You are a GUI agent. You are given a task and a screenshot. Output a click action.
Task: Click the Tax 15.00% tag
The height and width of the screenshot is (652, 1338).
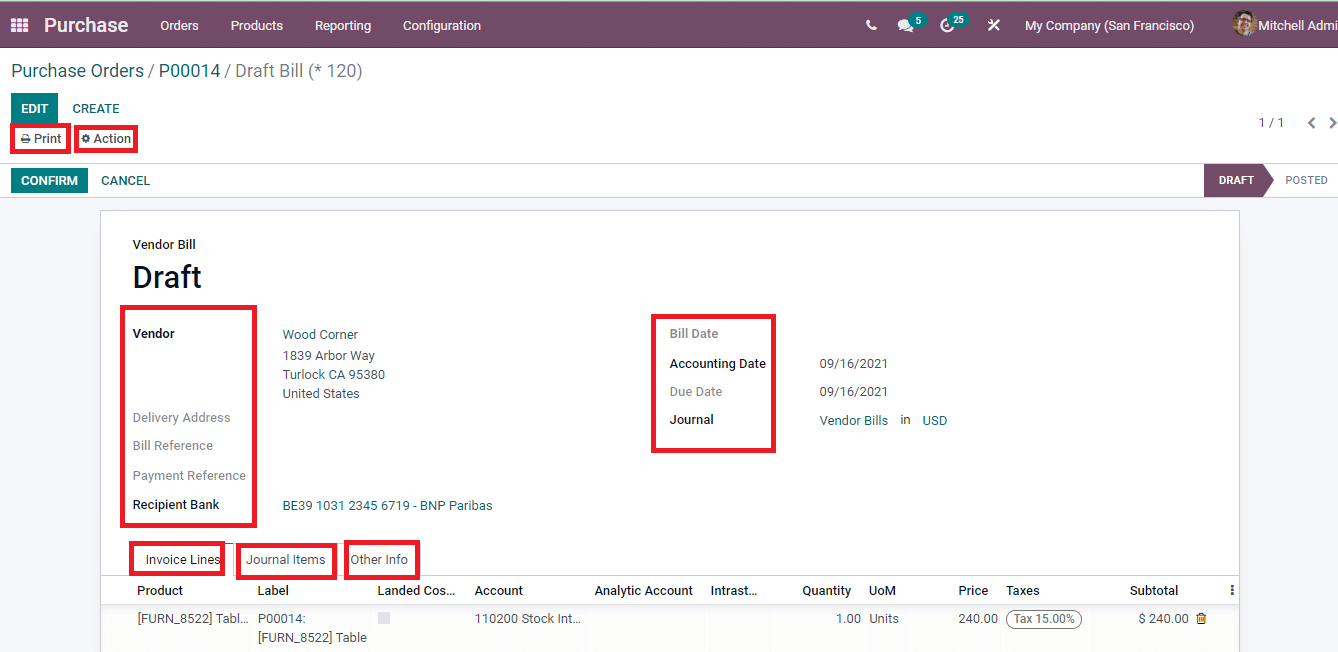[x=1044, y=619]
